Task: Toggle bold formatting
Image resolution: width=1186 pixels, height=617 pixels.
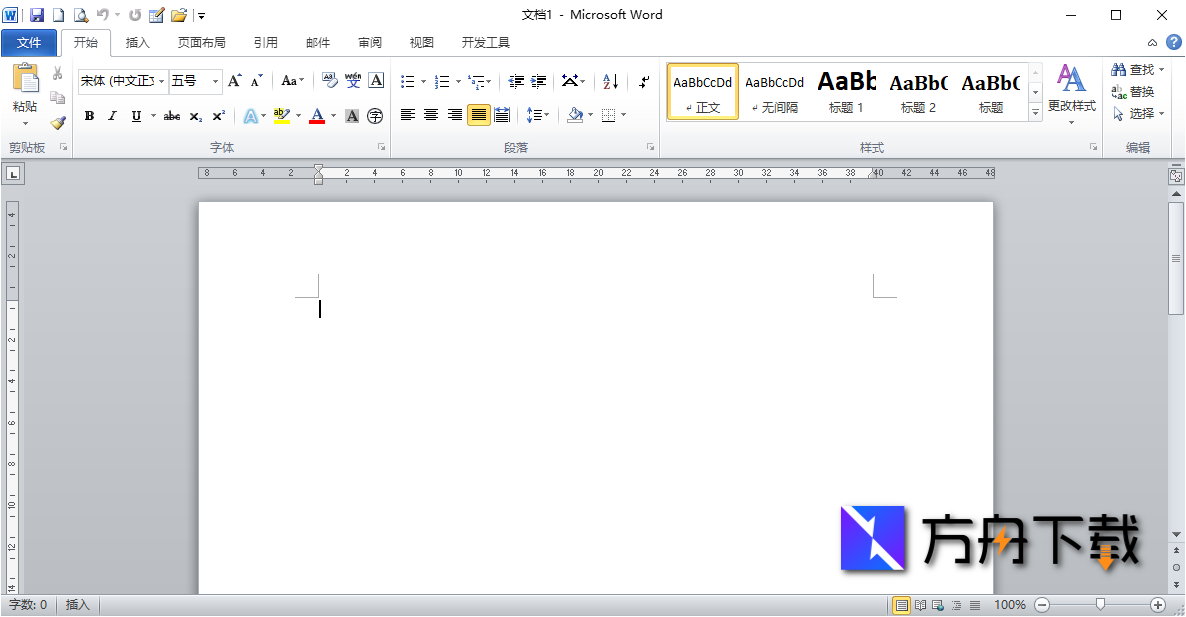Action: (88, 116)
